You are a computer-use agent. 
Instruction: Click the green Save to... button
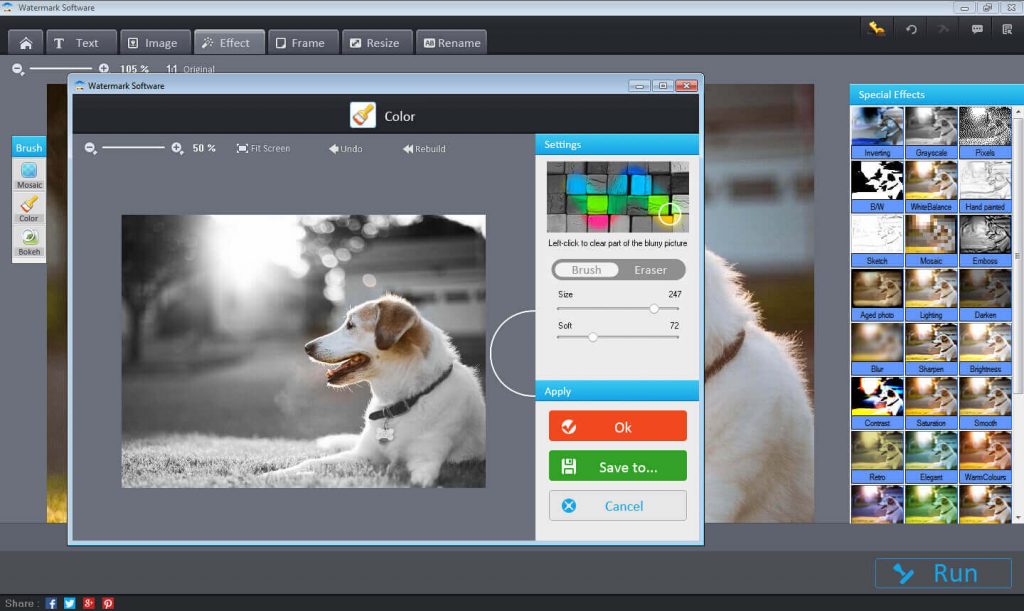[x=617, y=466]
